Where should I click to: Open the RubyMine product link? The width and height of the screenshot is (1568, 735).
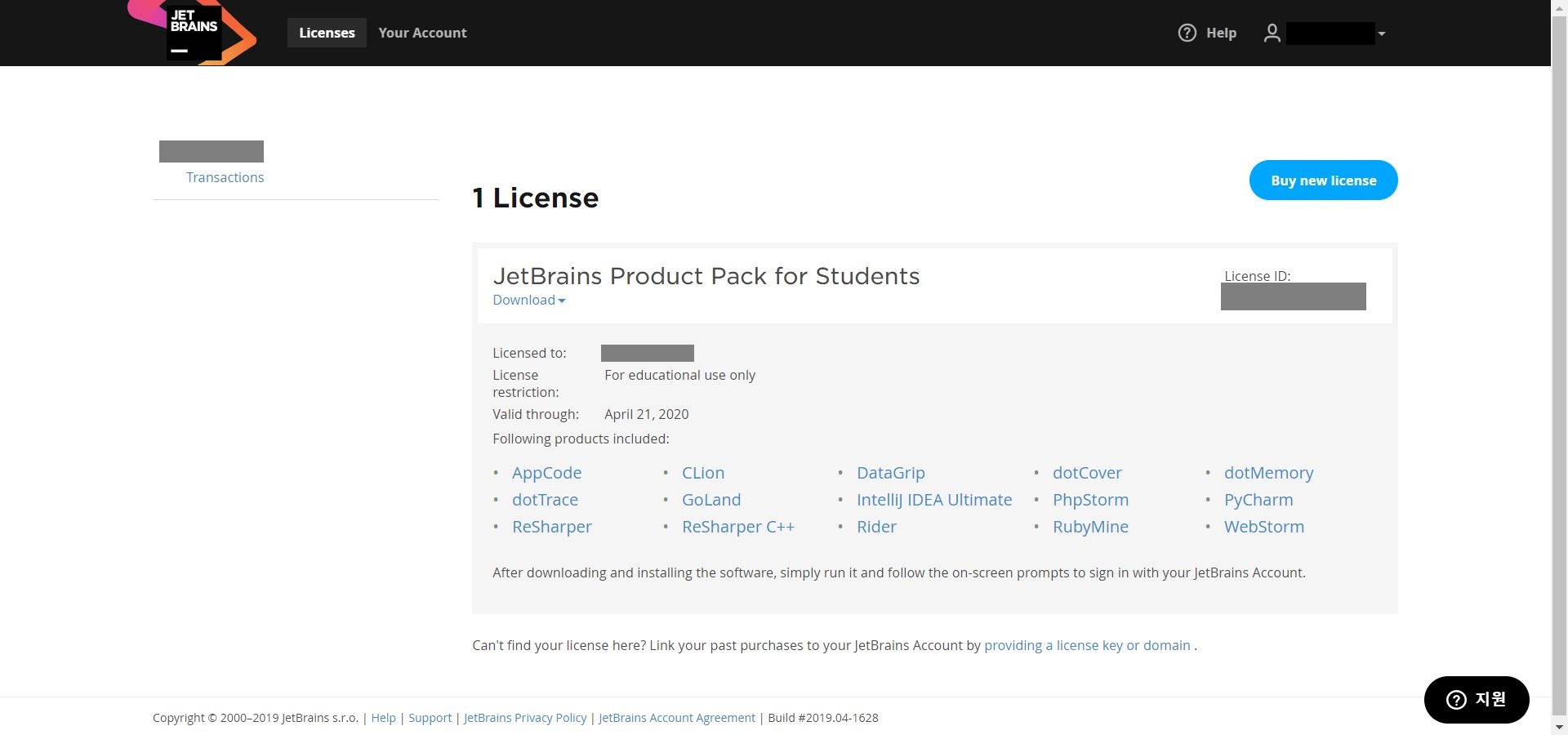(x=1090, y=527)
